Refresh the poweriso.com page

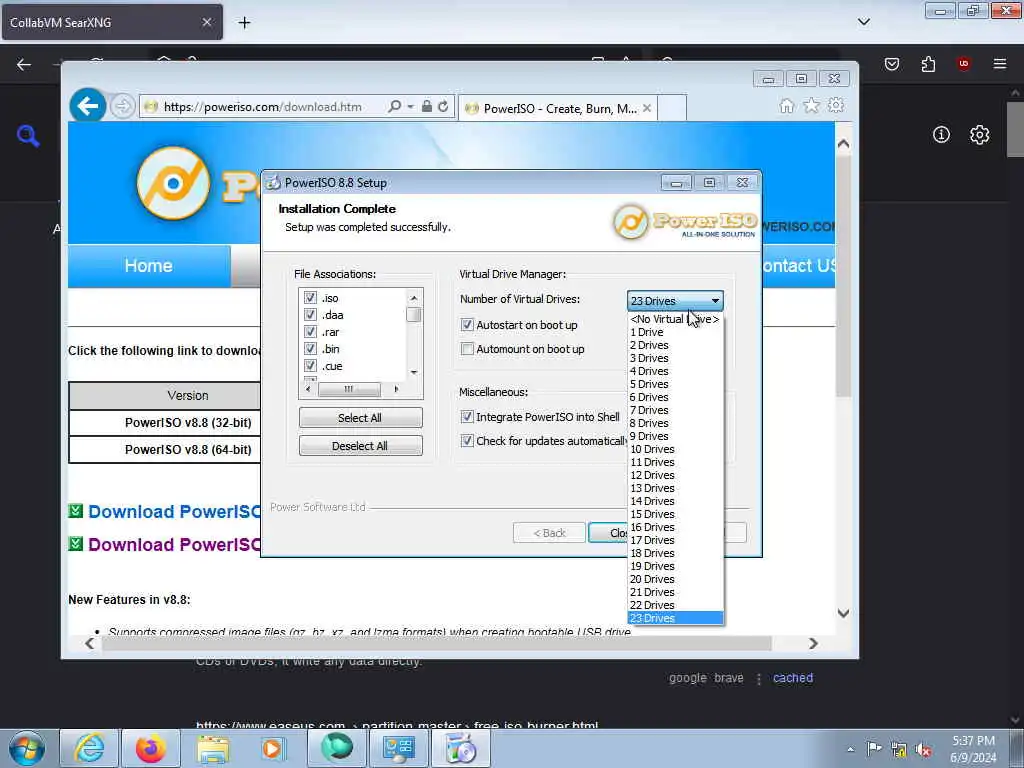(x=443, y=106)
